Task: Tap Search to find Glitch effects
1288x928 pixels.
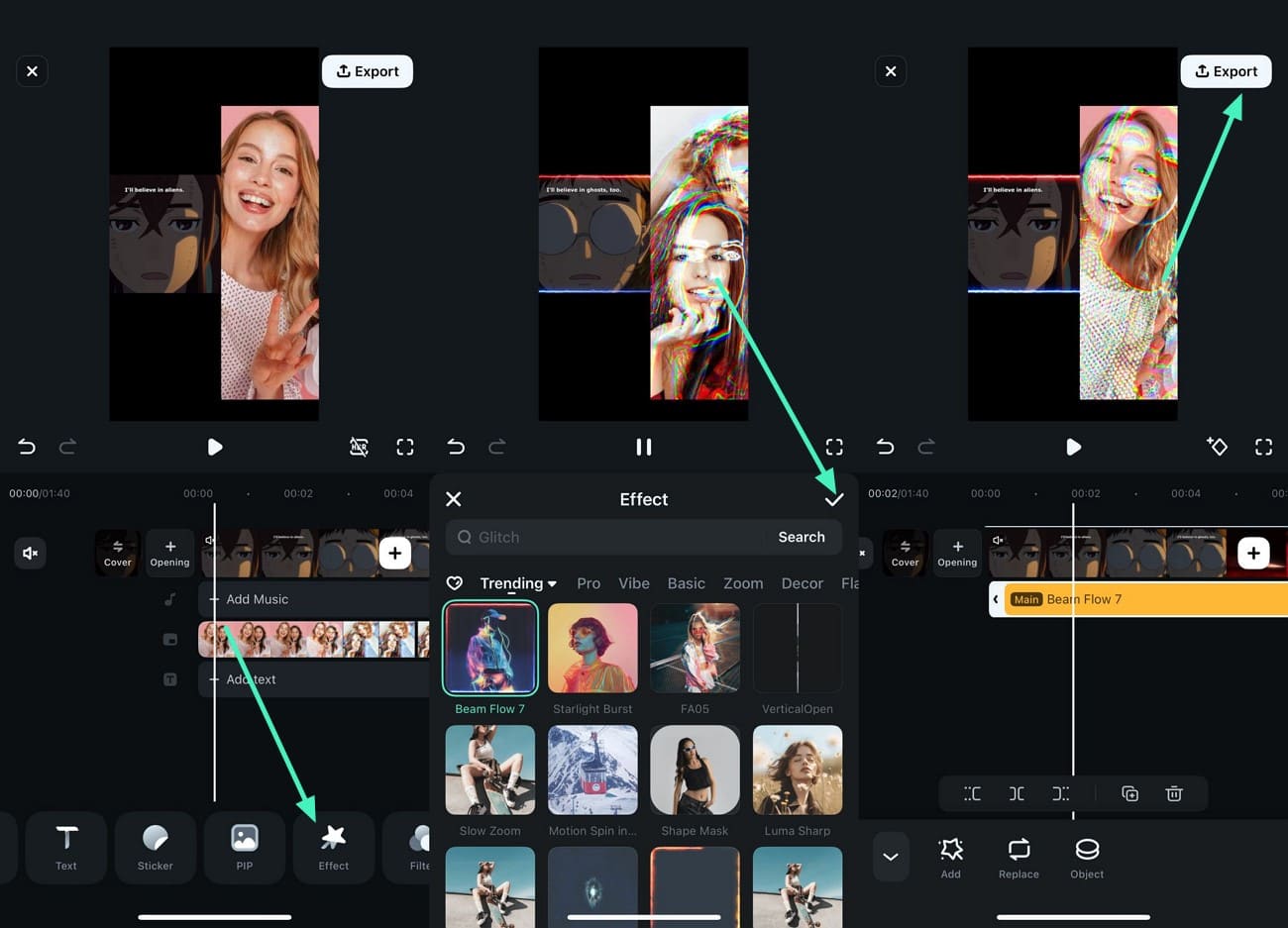Action: click(801, 537)
